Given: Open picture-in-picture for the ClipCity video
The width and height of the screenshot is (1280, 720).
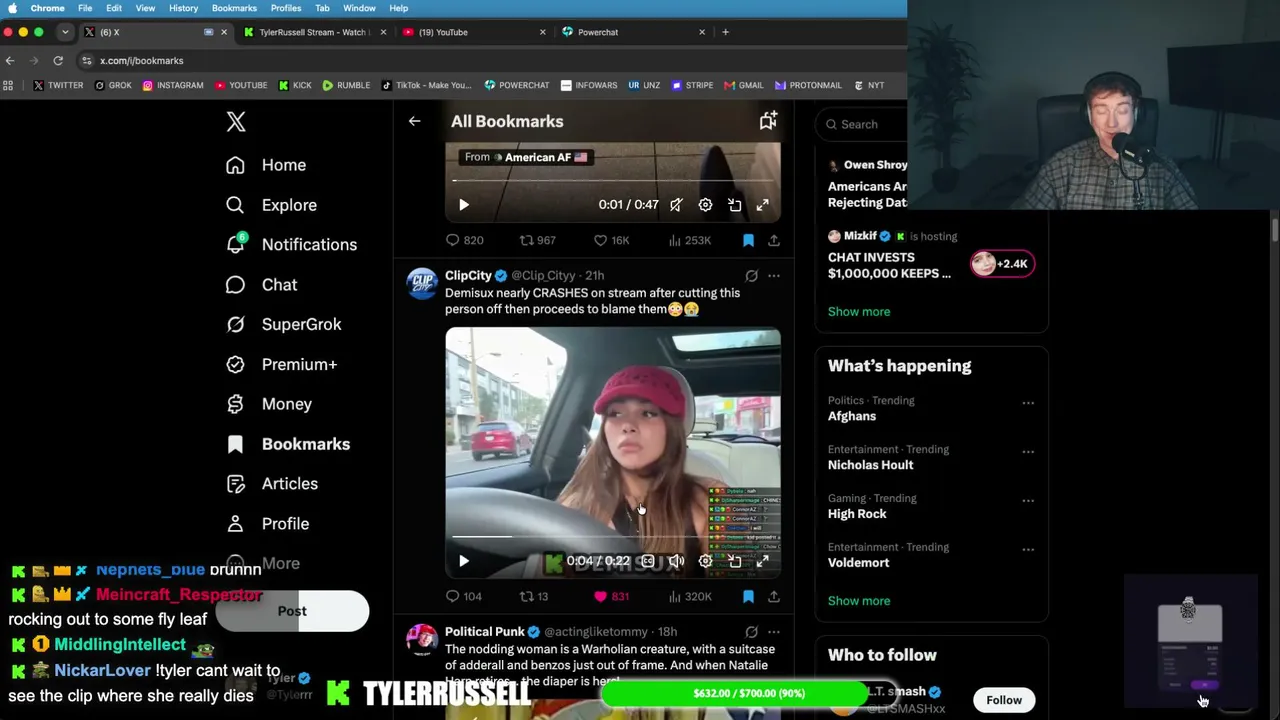Looking at the screenshot, I should click(735, 561).
